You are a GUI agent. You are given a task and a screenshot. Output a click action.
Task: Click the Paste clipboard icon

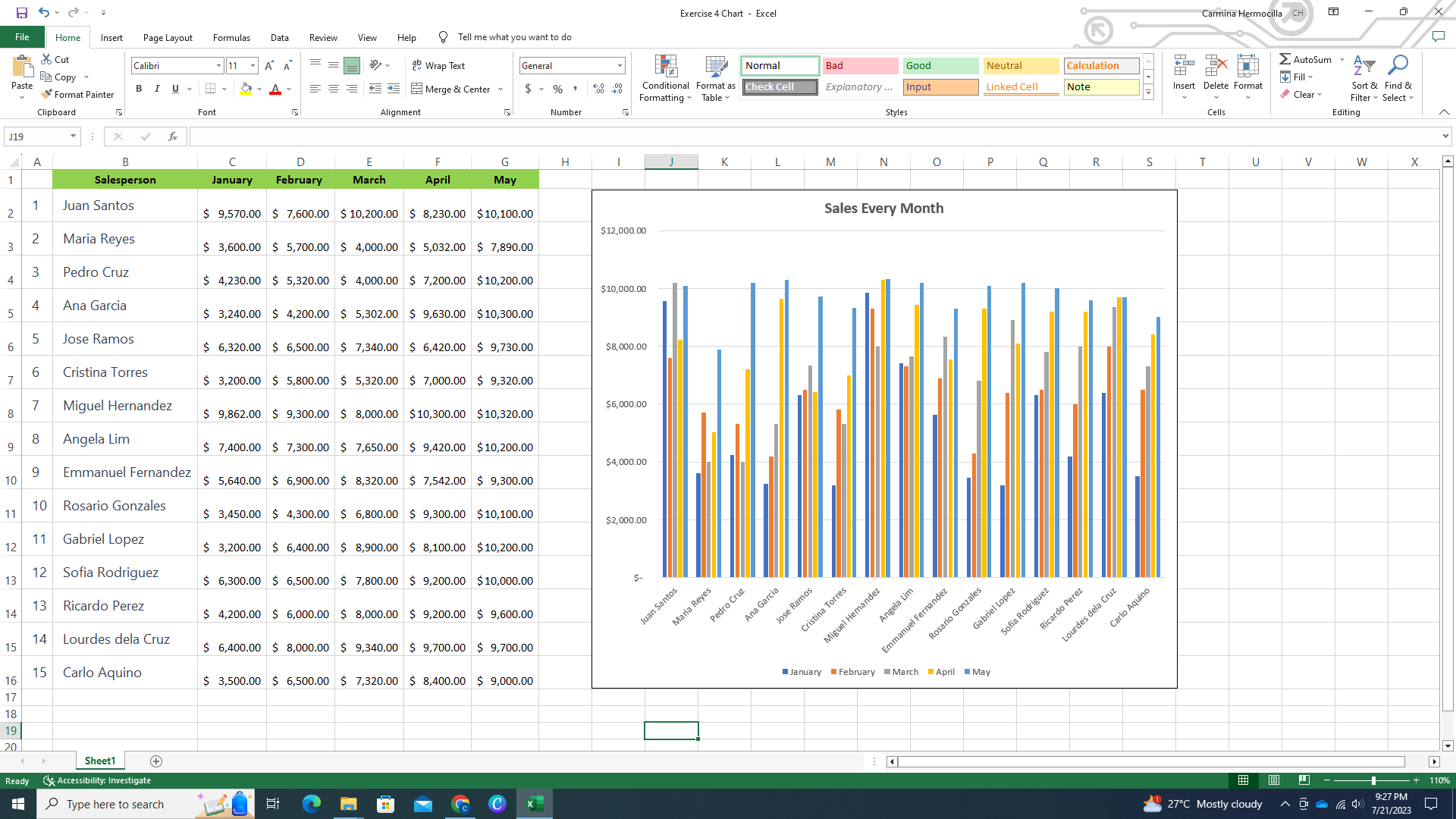coord(22,67)
